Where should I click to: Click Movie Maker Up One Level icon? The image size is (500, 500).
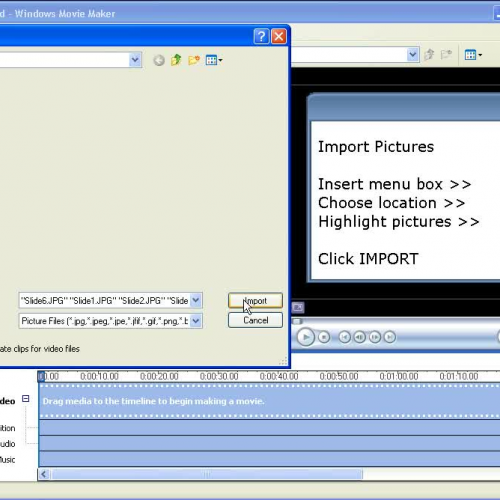429,54
